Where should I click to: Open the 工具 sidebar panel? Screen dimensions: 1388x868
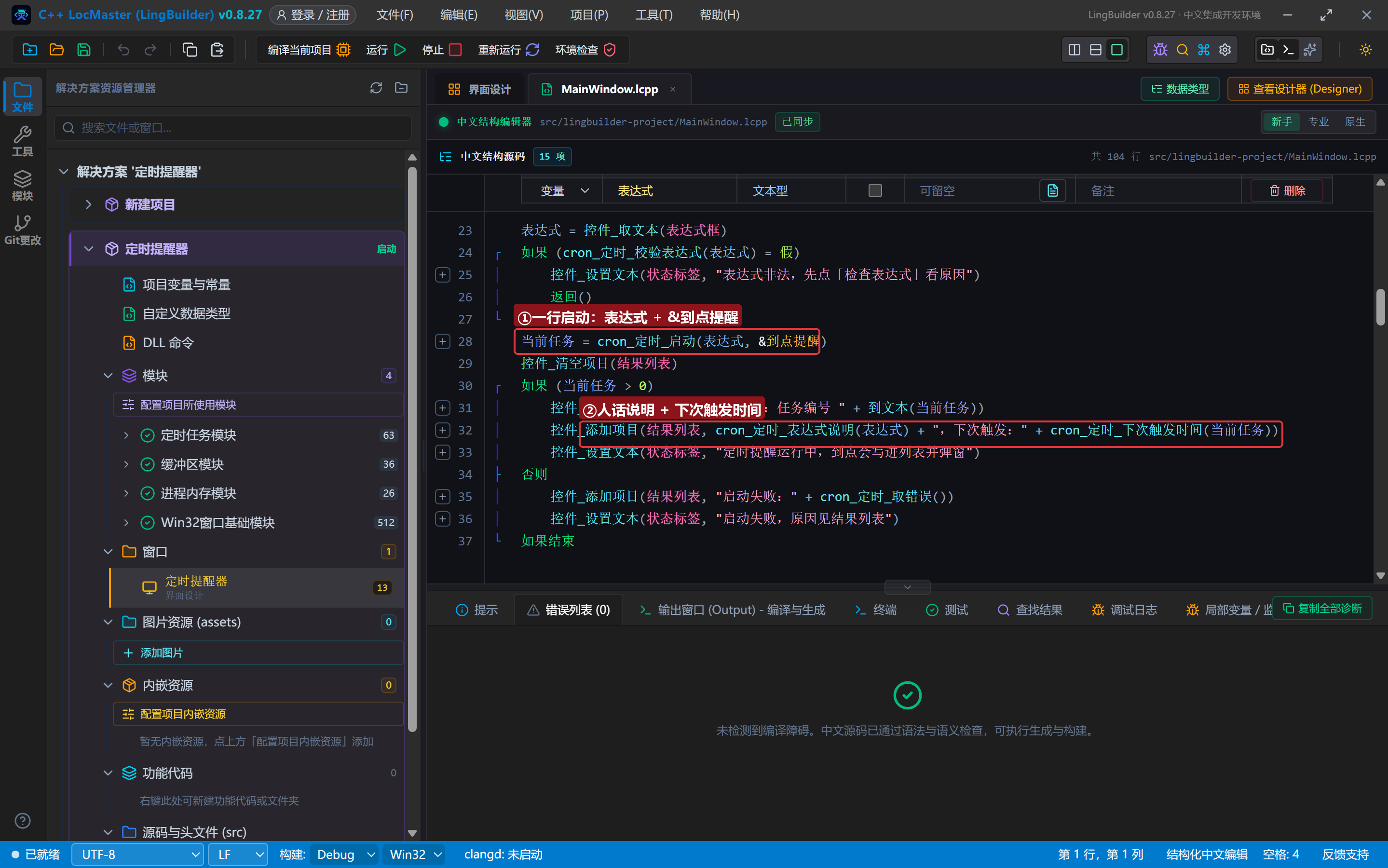point(22,141)
